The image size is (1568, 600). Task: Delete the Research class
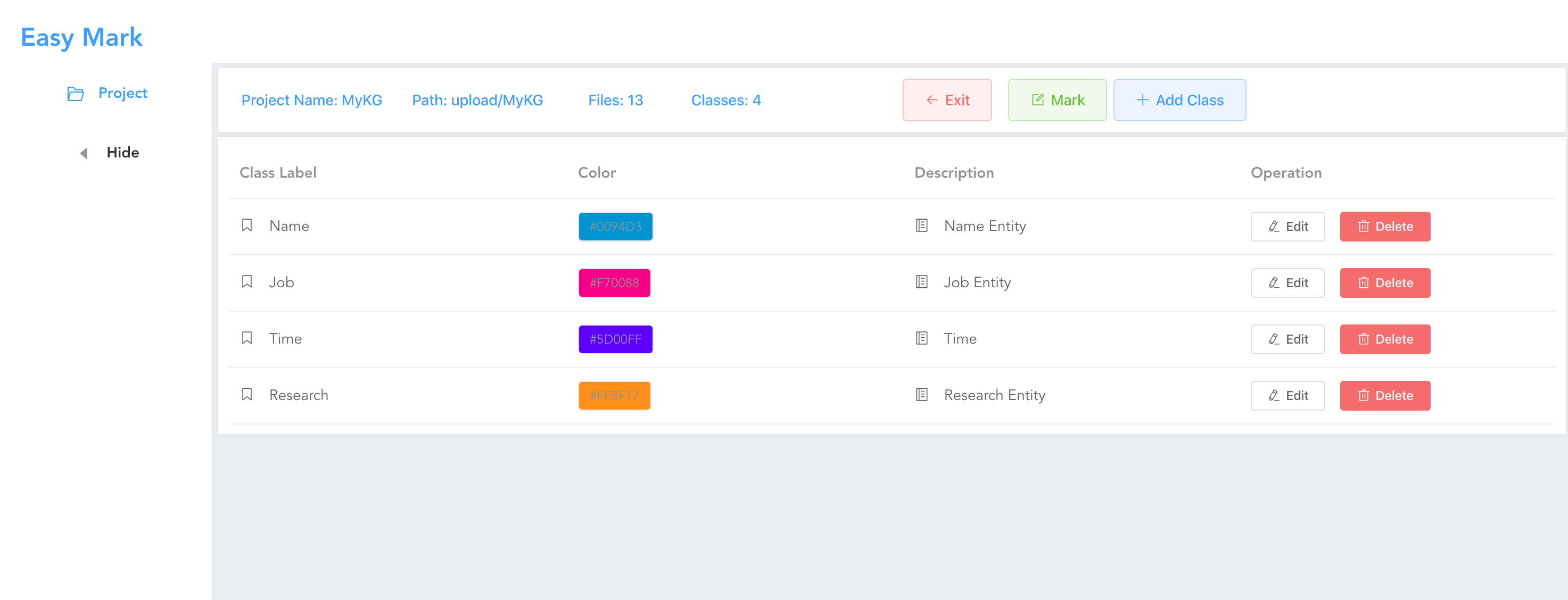(x=1385, y=396)
